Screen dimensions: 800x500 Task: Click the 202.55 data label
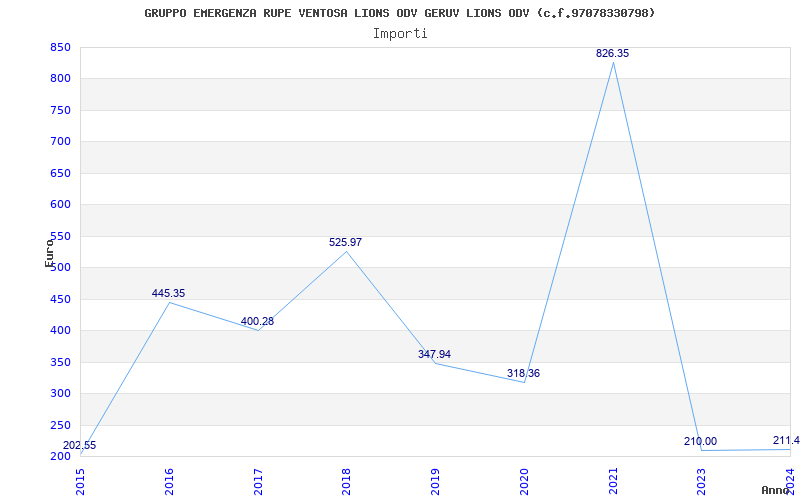[x=80, y=445]
